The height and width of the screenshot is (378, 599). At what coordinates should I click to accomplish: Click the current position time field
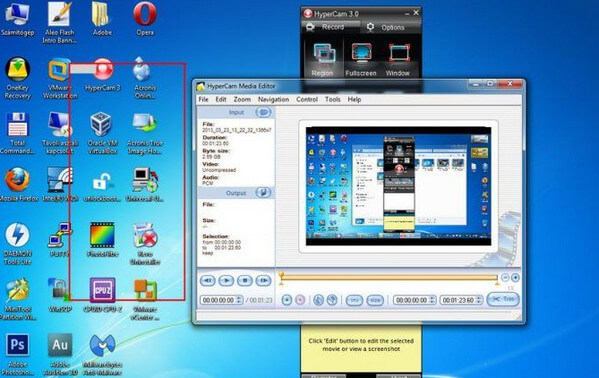[219, 300]
